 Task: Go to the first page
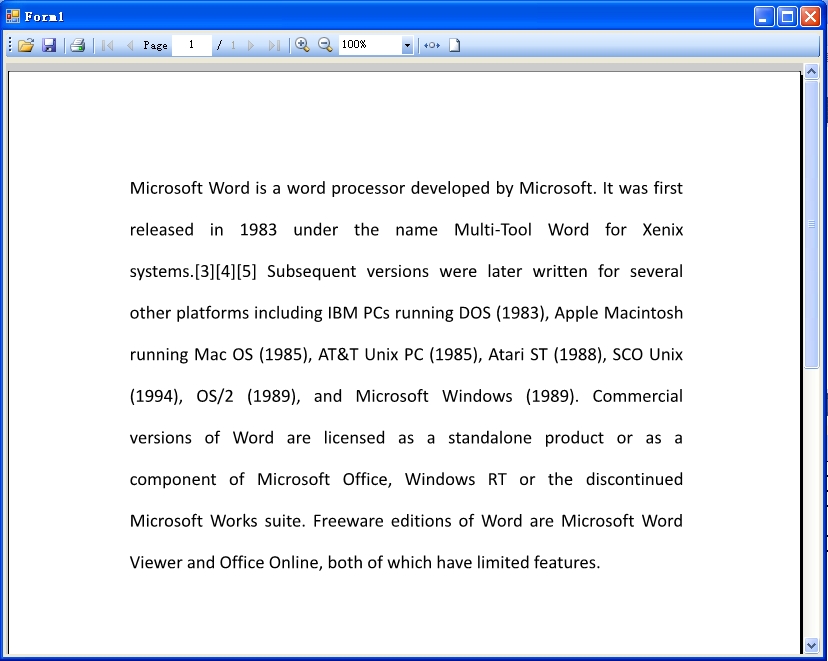point(107,45)
